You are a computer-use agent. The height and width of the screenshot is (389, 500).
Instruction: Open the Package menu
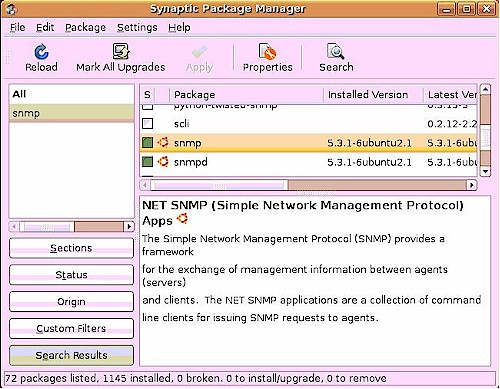point(85,27)
